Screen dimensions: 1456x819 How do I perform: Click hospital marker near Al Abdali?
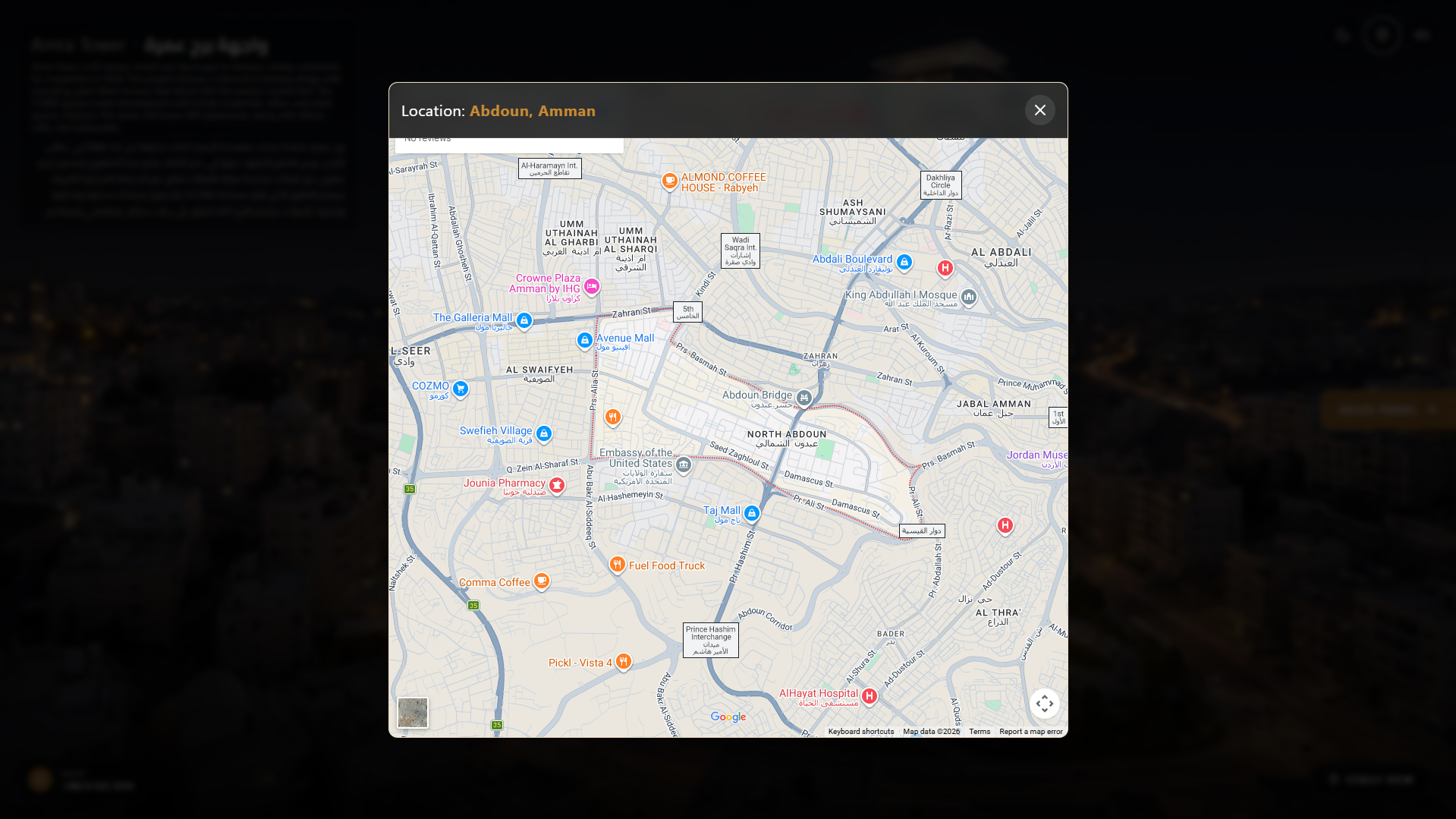[x=945, y=269]
